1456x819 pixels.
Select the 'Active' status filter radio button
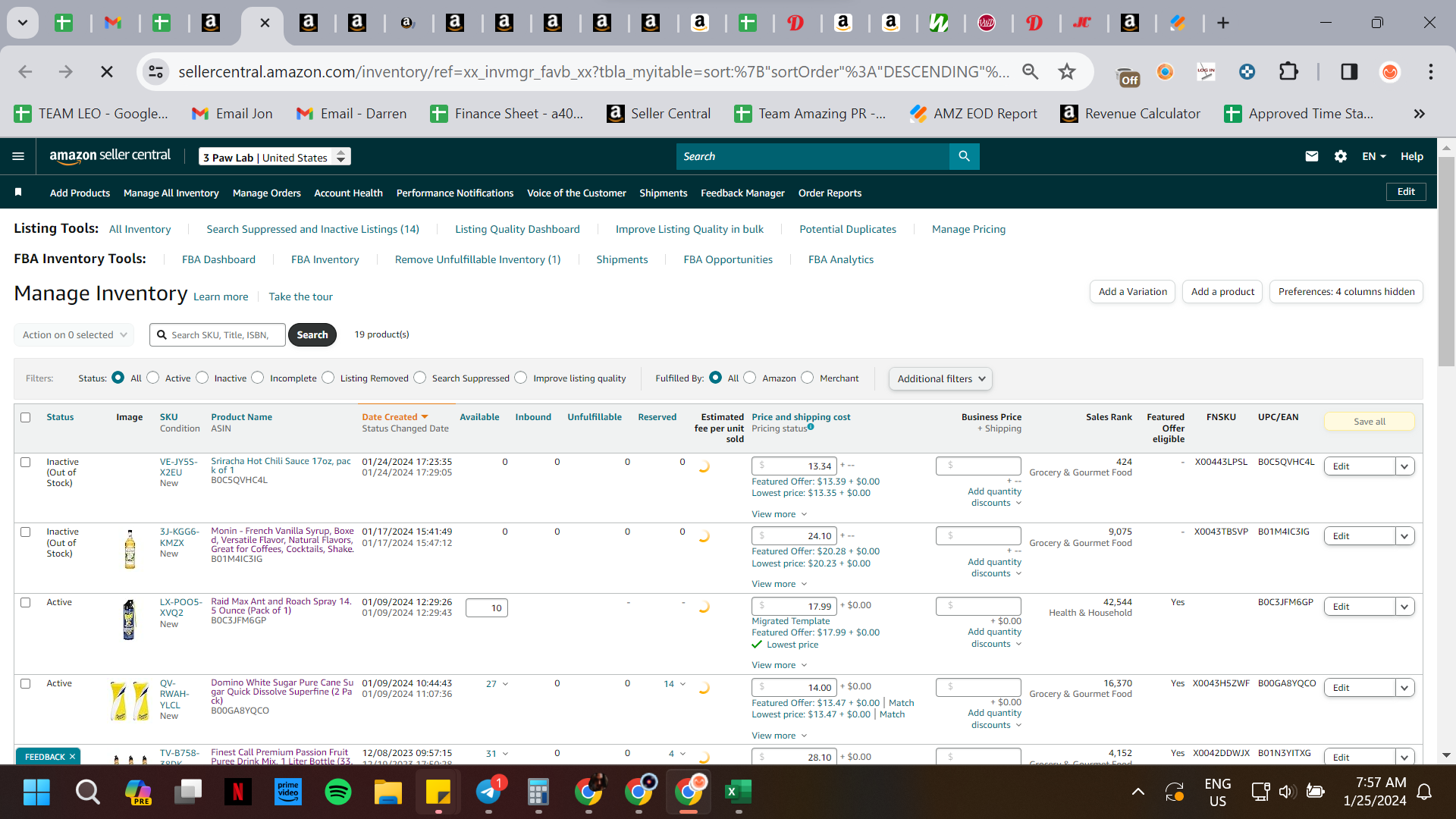pyautogui.click(x=153, y=378)
